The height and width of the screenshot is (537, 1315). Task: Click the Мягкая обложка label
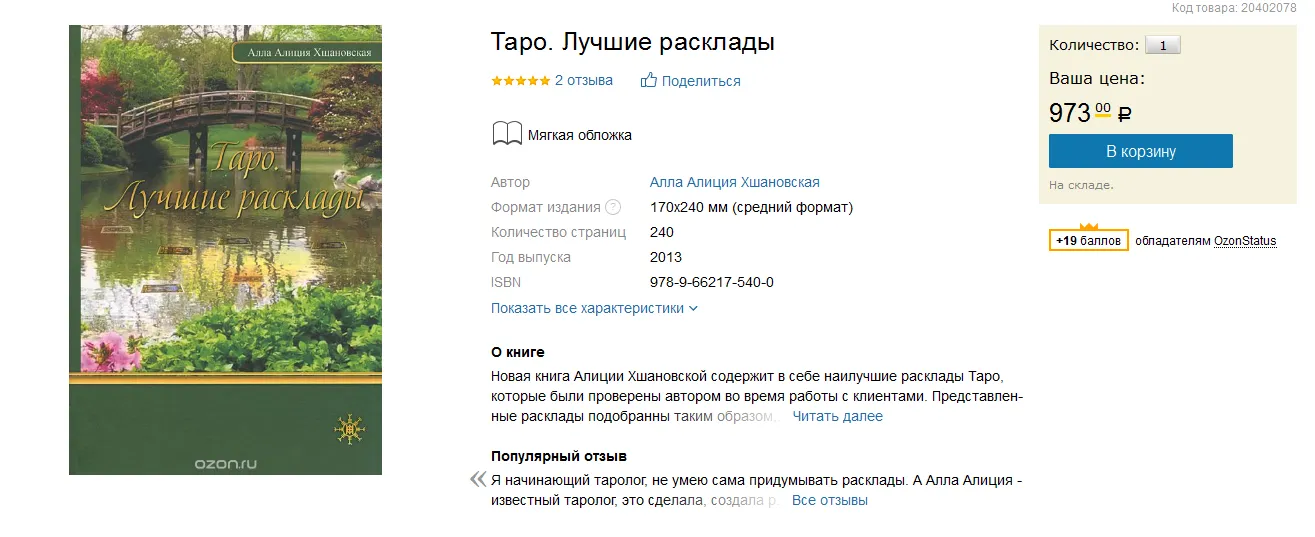click(x=579, y=135)
